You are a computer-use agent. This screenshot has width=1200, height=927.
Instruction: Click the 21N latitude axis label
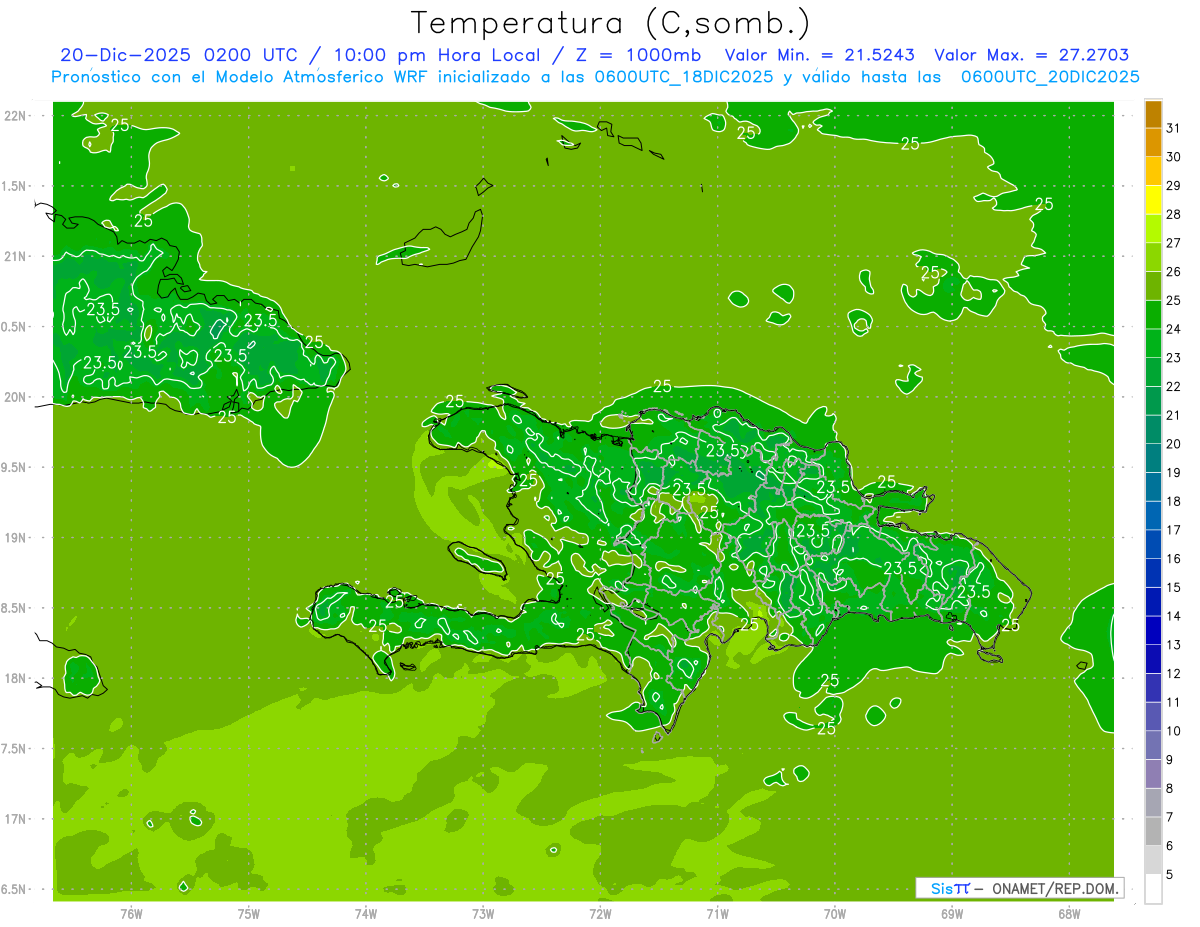(x=16, y=256)
